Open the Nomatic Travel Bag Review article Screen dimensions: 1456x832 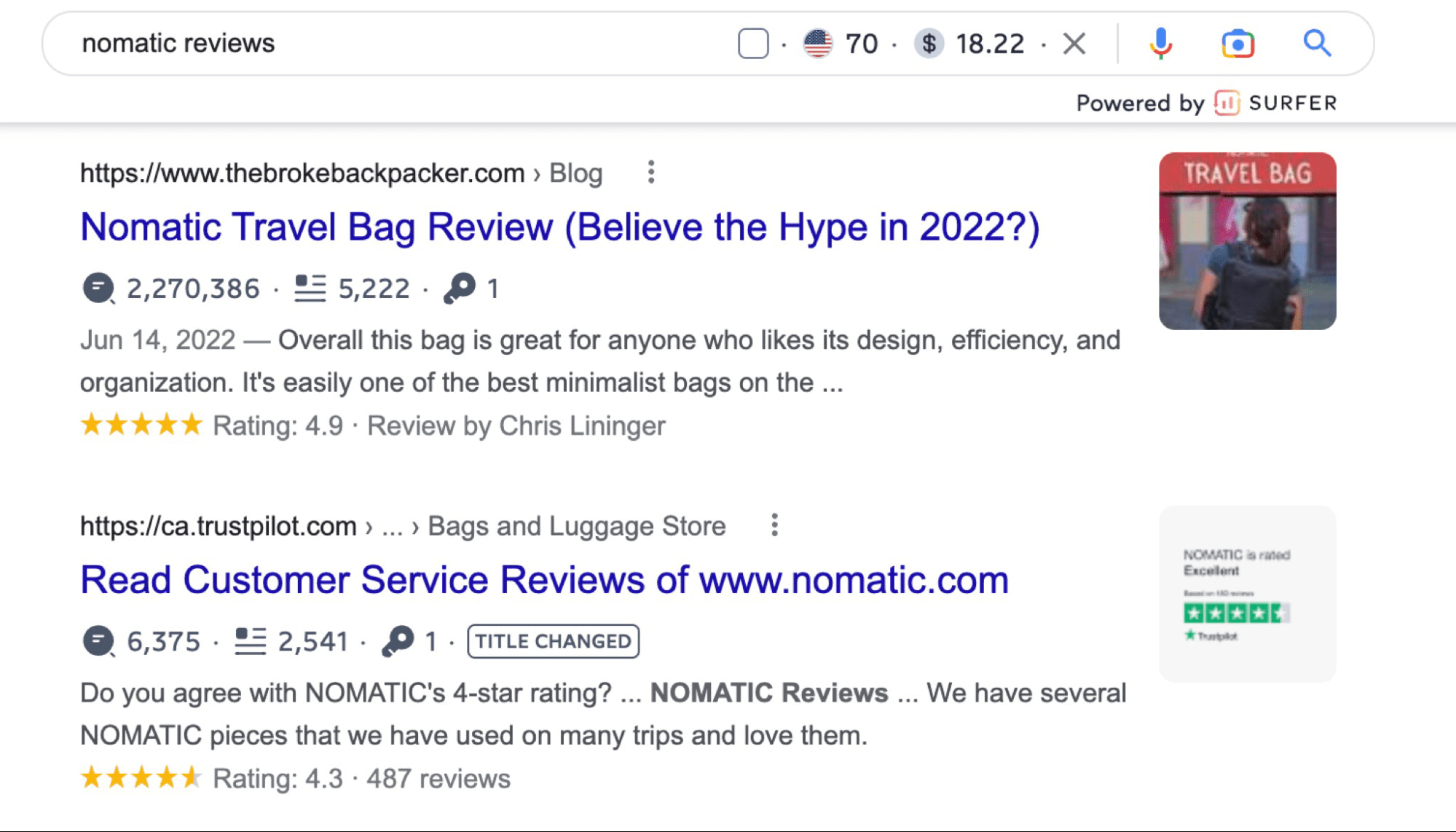[561, 227]
